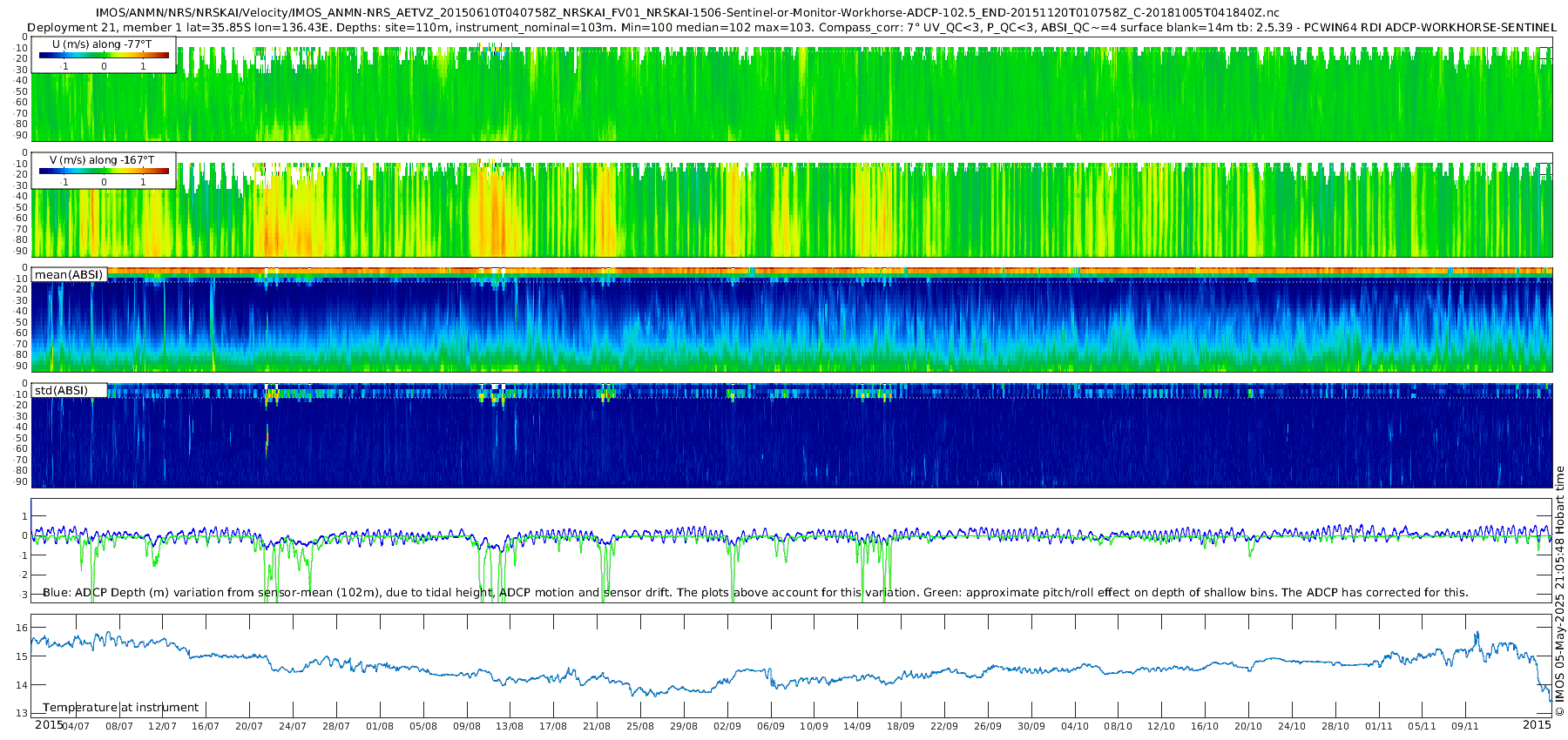Click the U velocity colorbar legend
Viewport: 1568px width, 740px height.
tap(104, 55)
